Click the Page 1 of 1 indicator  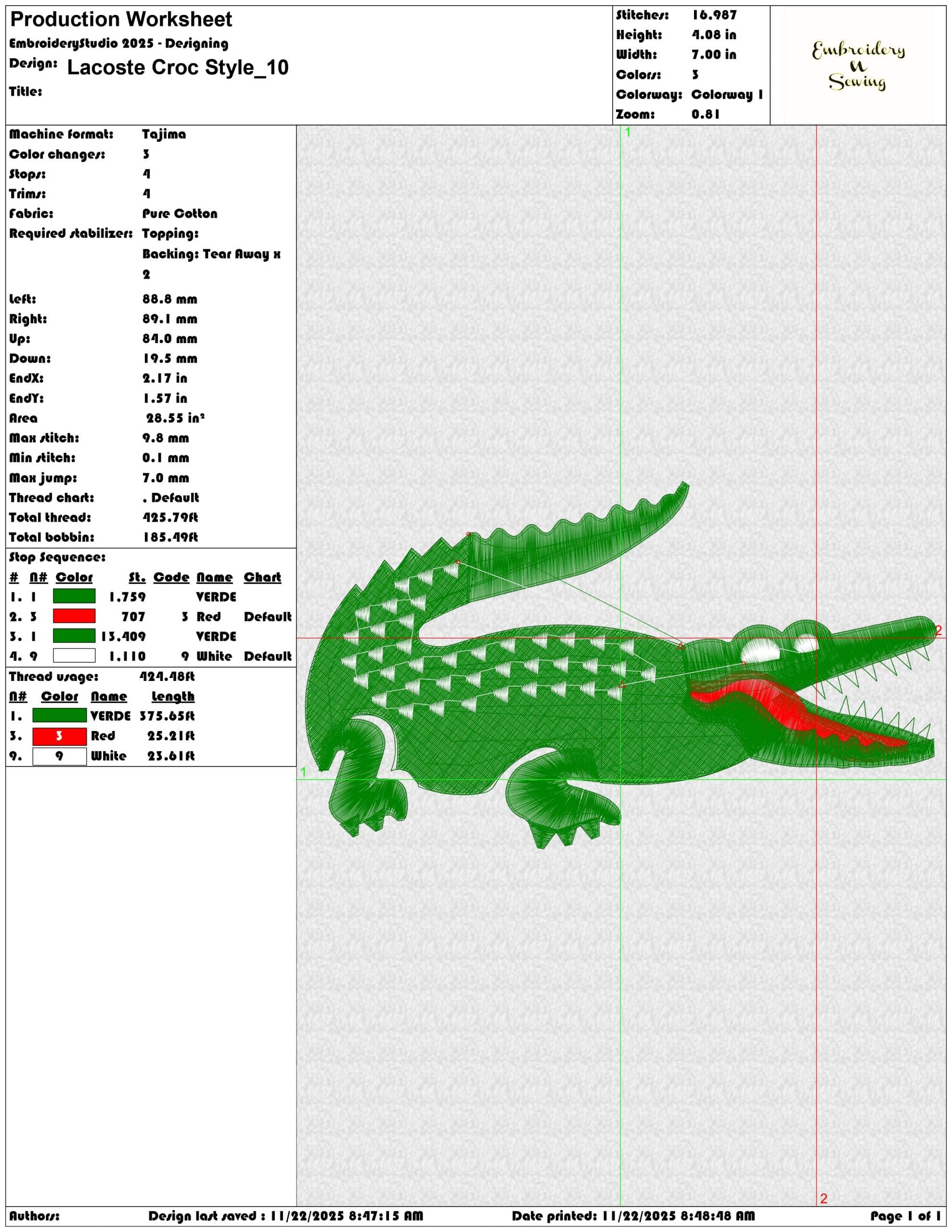(905, 1216)
